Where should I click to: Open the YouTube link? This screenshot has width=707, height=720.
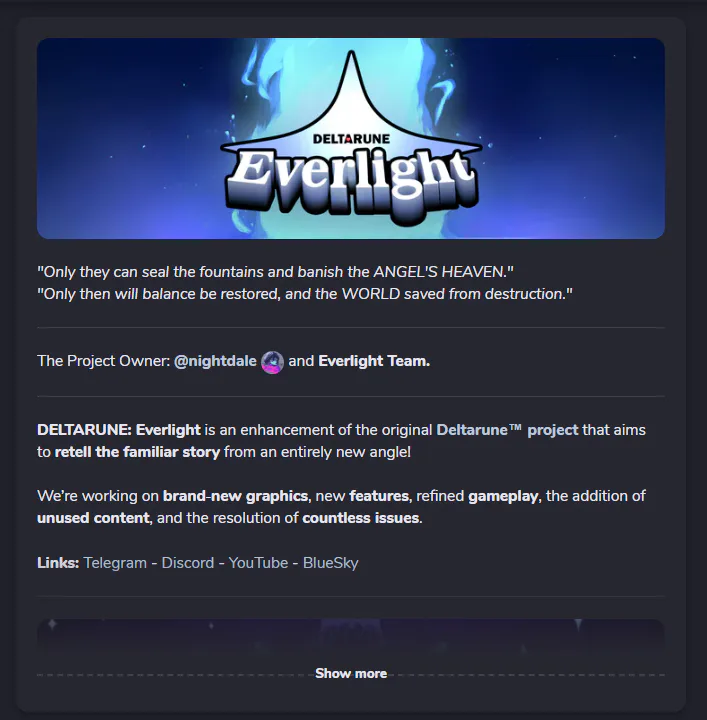tap(258, 563)
